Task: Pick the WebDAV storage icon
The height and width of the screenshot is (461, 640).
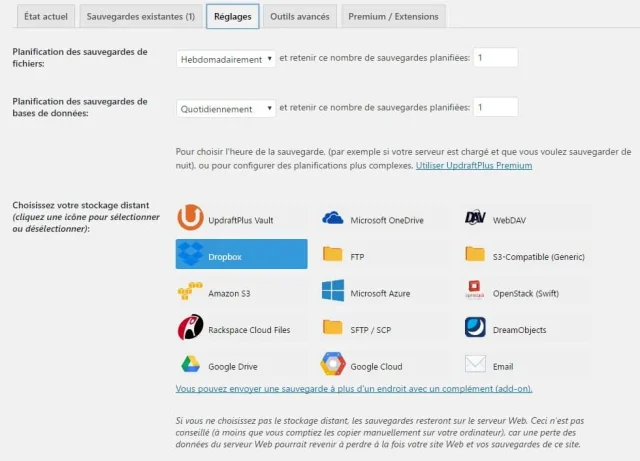Action: pos(476,218)
